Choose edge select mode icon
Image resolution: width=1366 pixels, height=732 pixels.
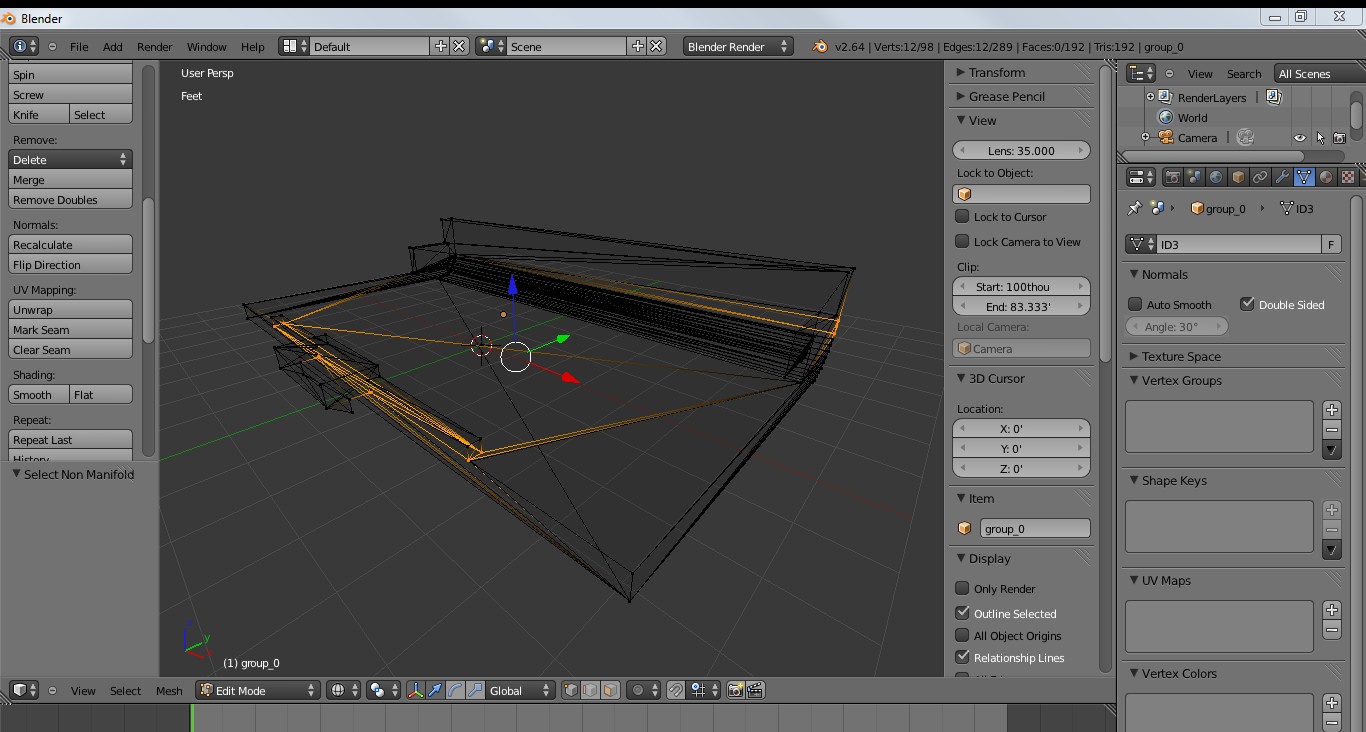coord(591,690)
